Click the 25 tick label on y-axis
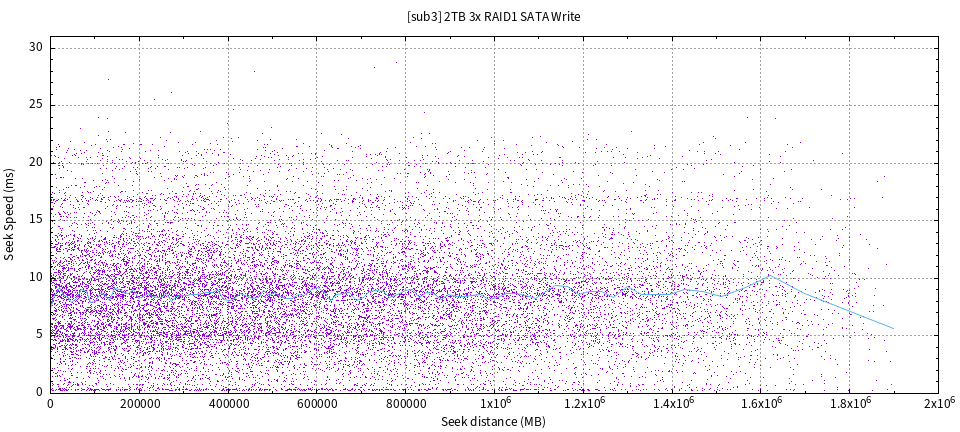960x432 pixels. point(36,105)
